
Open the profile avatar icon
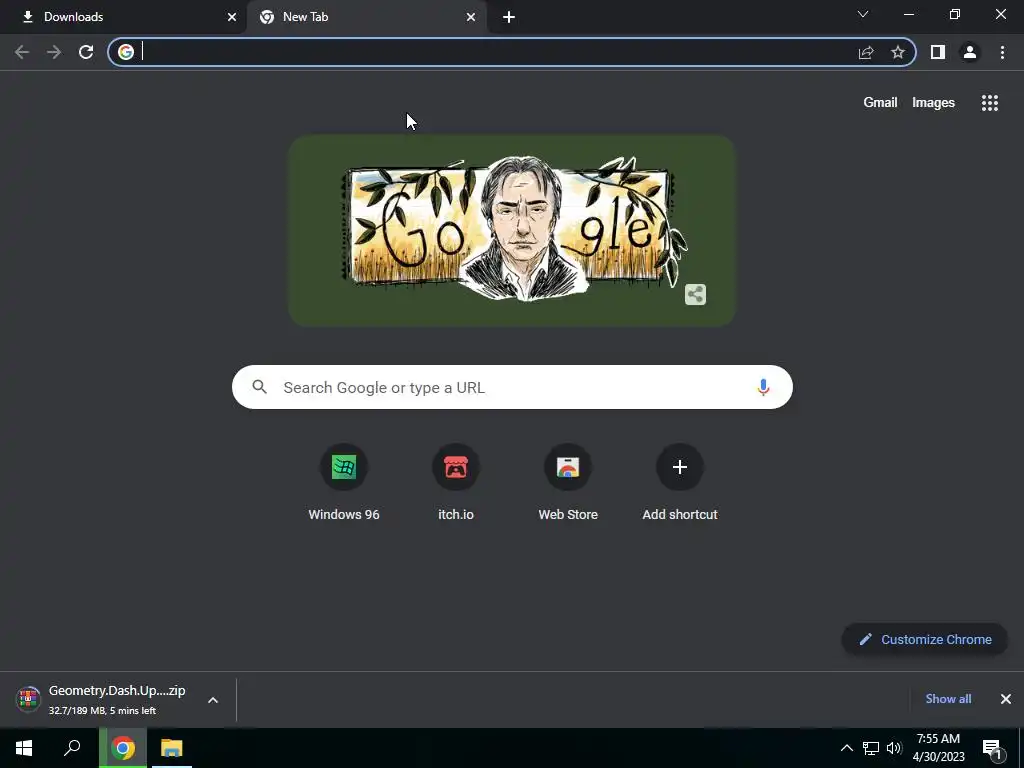970,52
